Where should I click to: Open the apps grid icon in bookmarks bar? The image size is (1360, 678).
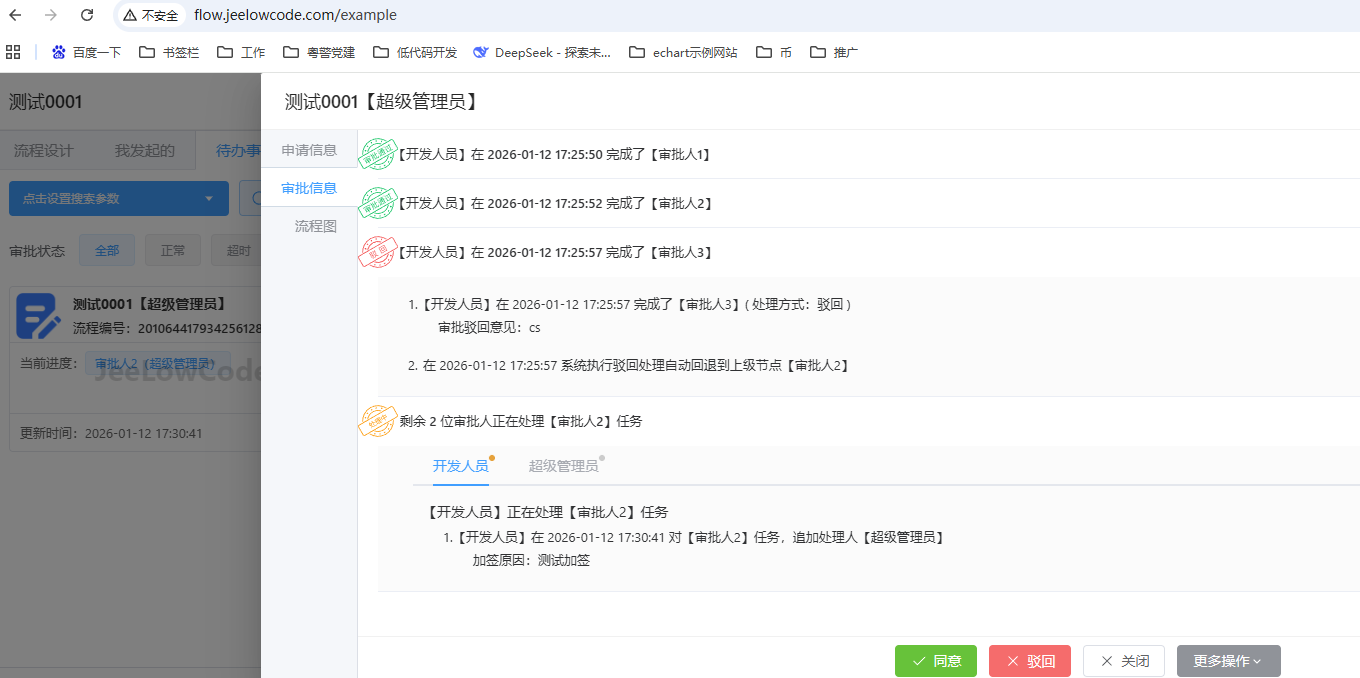[13, 52]
